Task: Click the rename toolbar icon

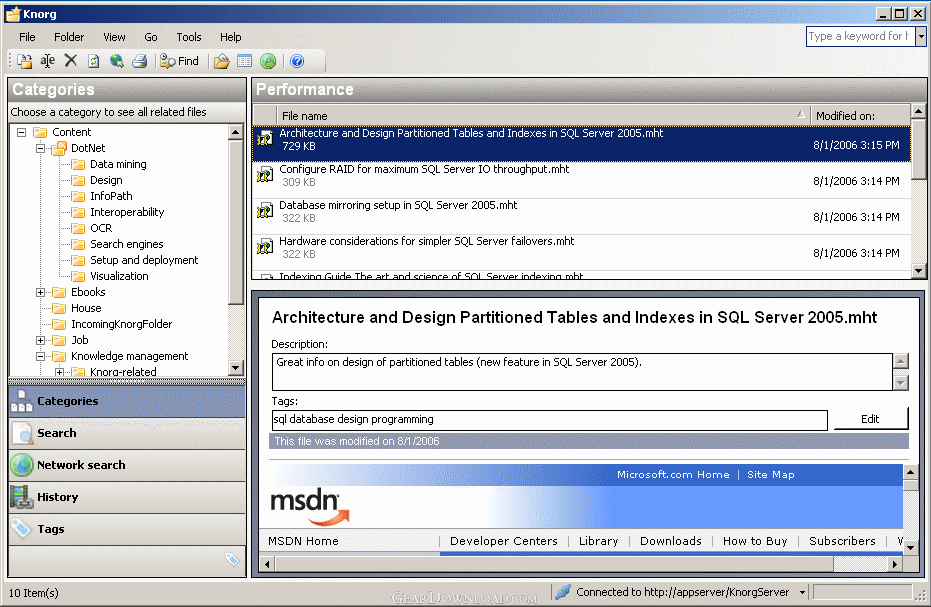Action: (48, 61)
